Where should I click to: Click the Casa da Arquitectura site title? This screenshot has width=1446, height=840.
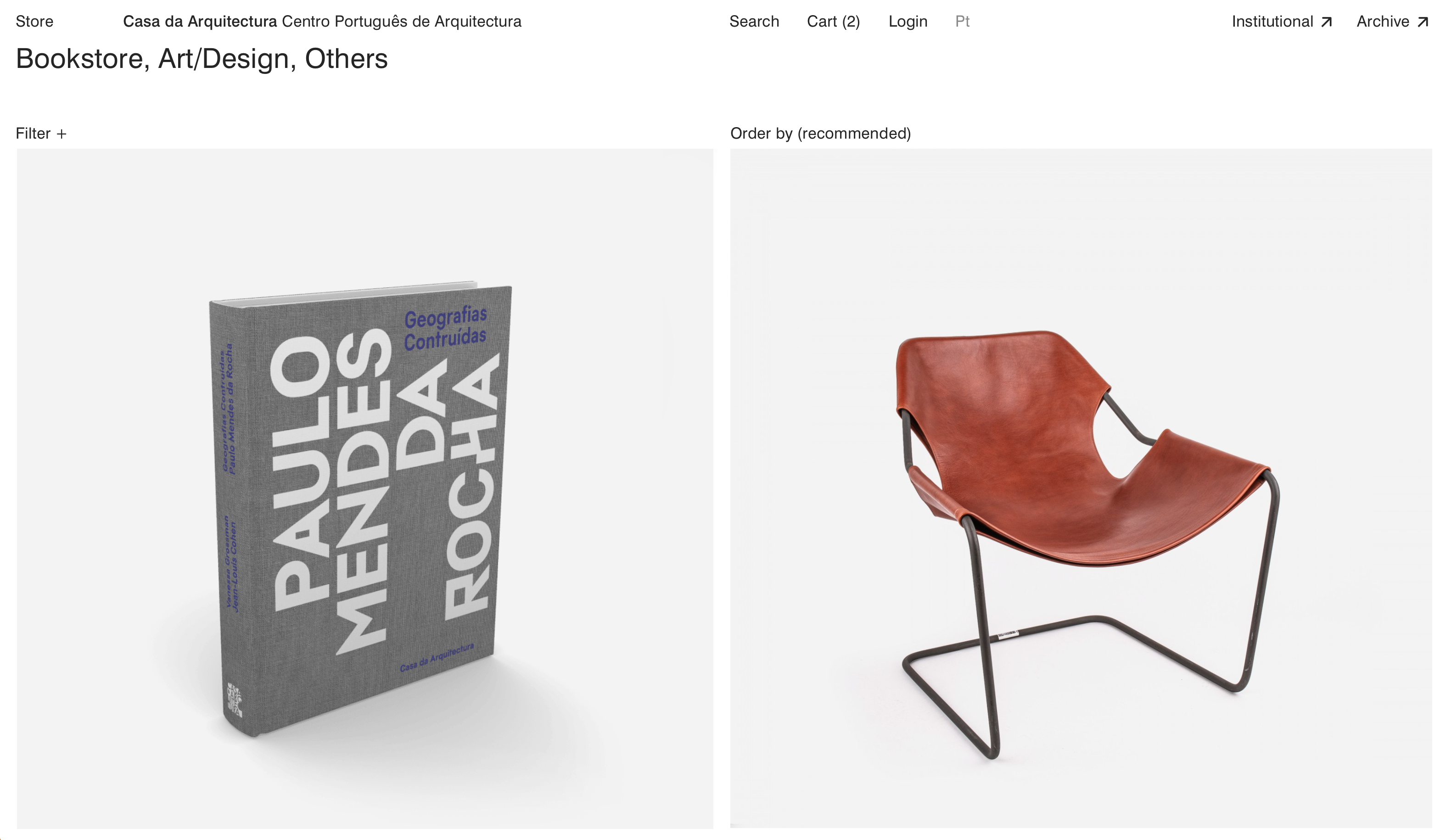(200, 22)
